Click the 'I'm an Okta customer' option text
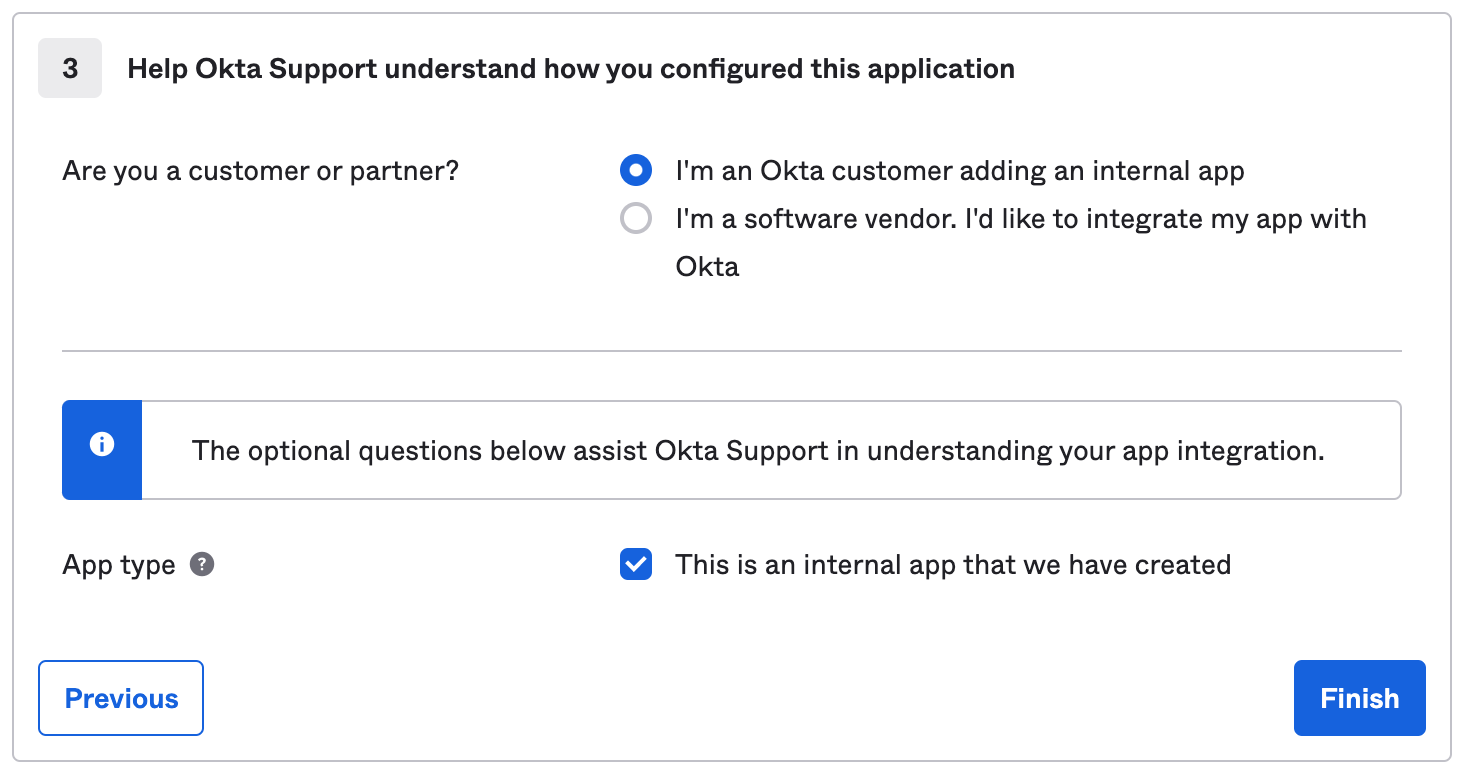1462x776 pixels. click(959, 171)
